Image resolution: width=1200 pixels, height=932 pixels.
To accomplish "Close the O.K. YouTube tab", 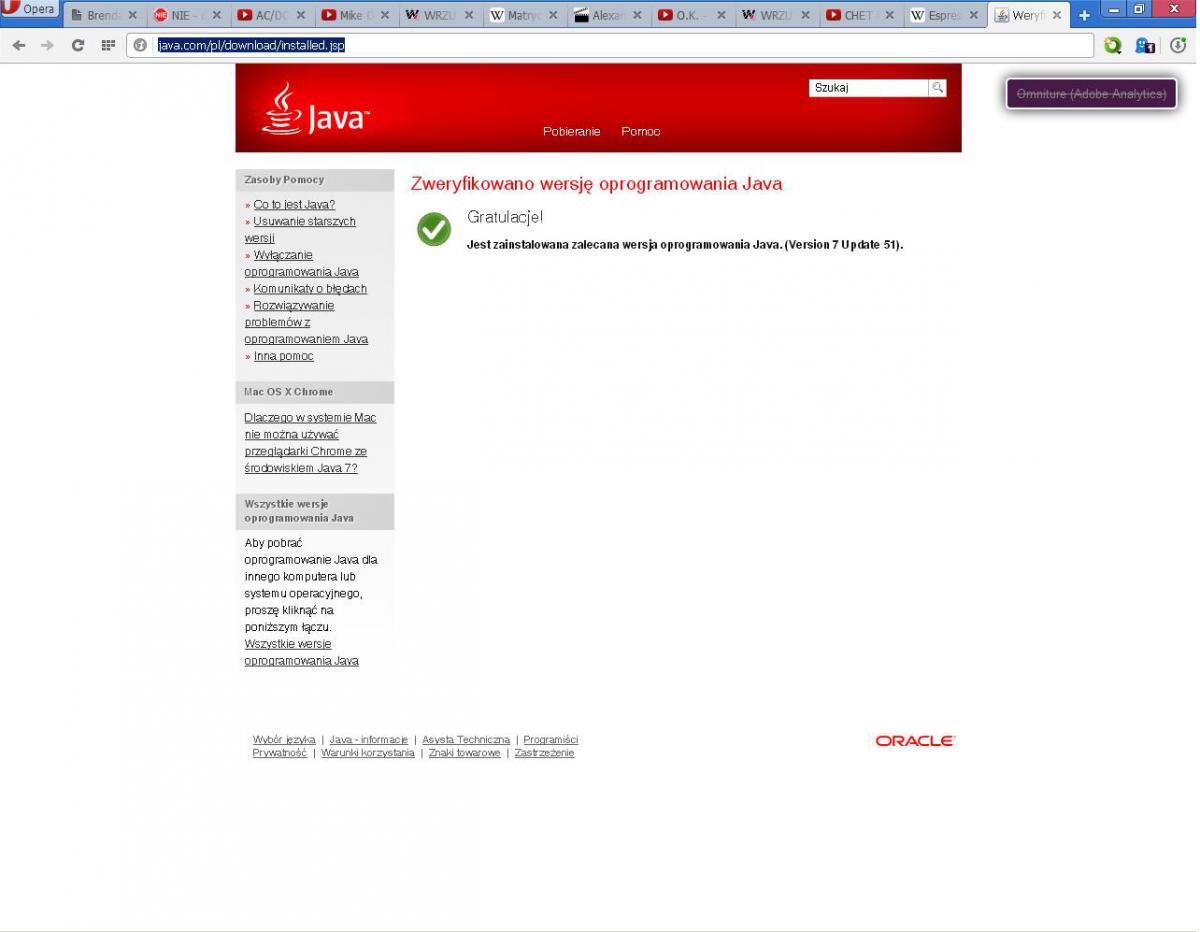I will click(x=721, y=16).
